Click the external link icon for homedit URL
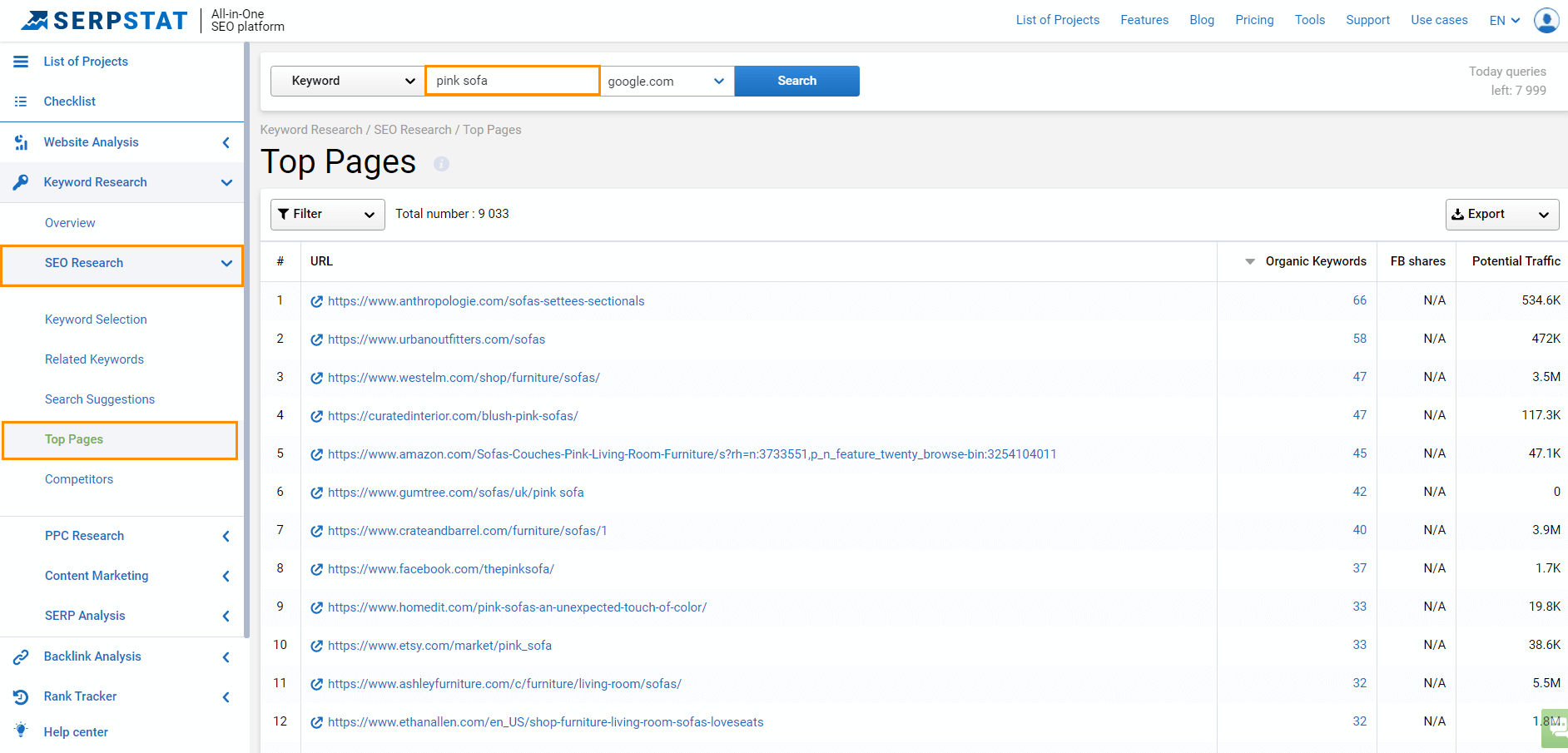 pyautogui.click(x=316, y=607)
